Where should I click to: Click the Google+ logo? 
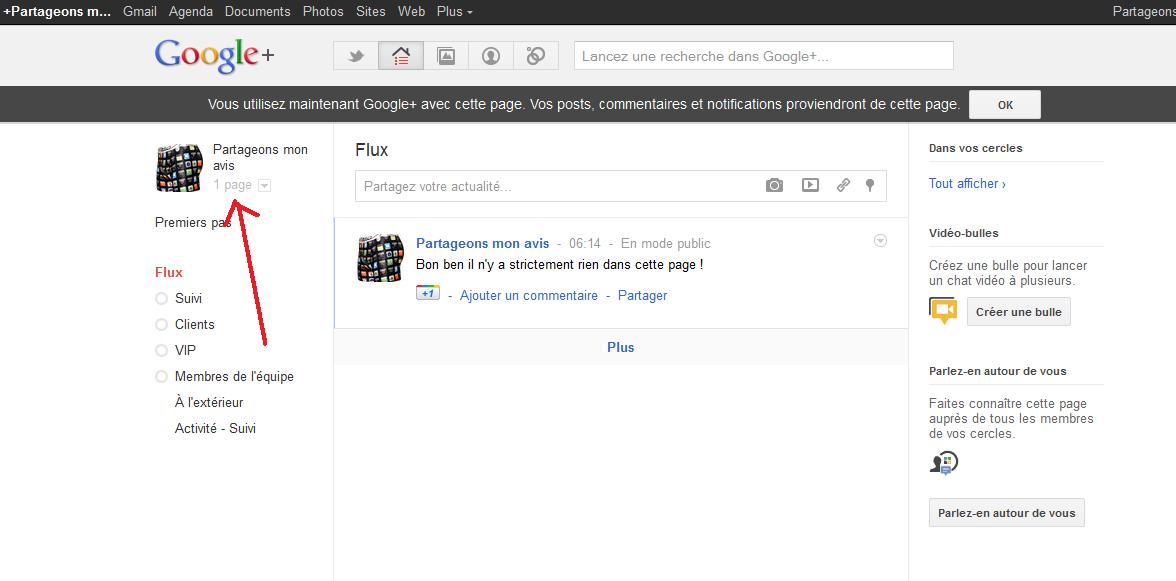point(214,56)
